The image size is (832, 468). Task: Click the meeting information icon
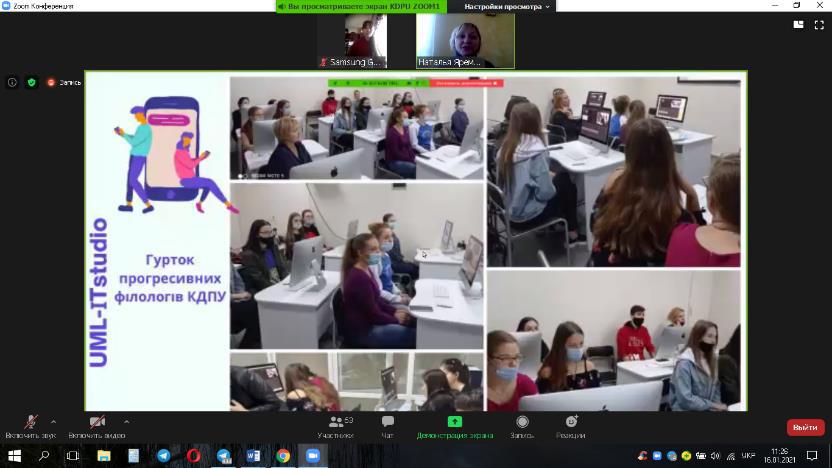coord(12,82)
